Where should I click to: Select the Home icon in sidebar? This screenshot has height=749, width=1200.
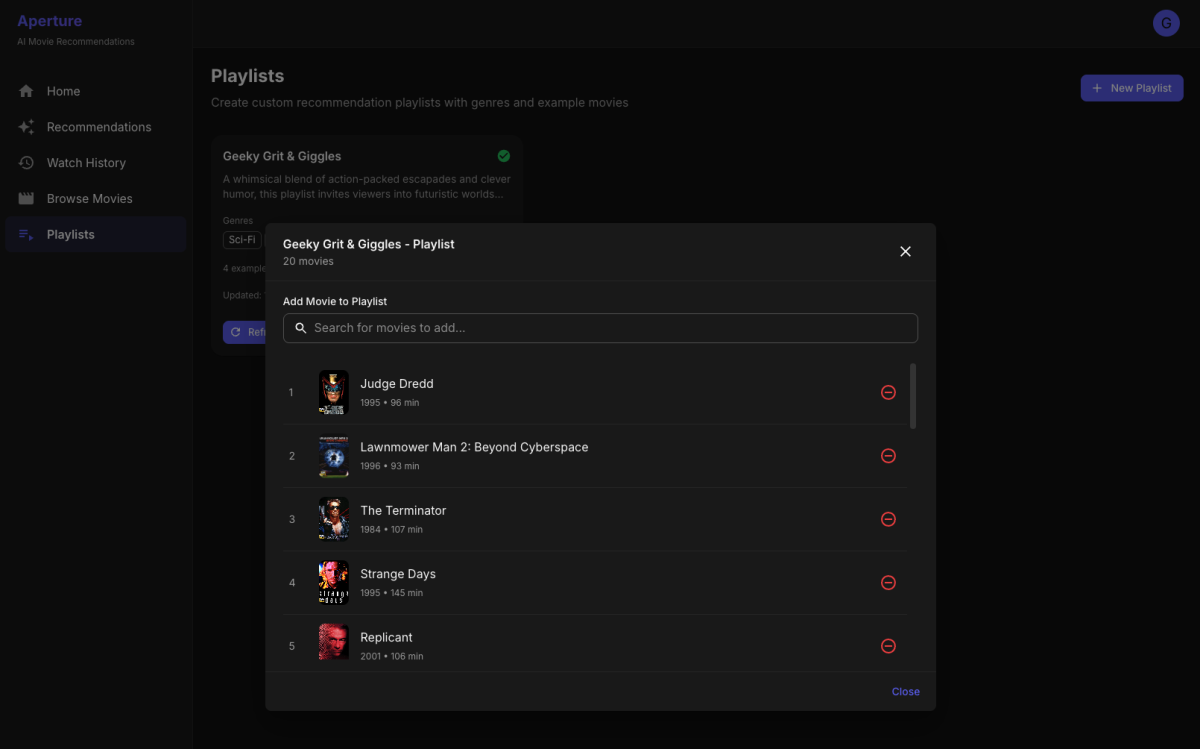26,90
